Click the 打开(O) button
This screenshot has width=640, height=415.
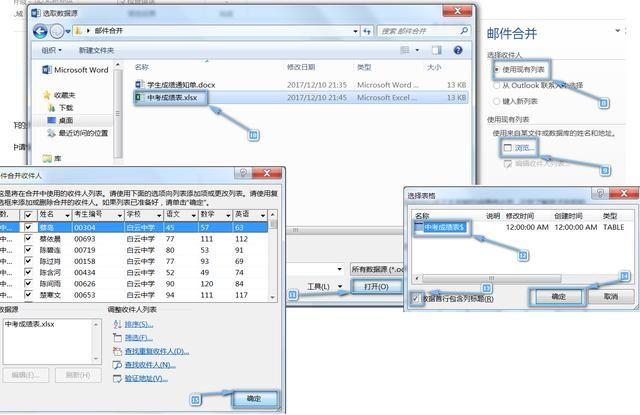click(376, 287)
